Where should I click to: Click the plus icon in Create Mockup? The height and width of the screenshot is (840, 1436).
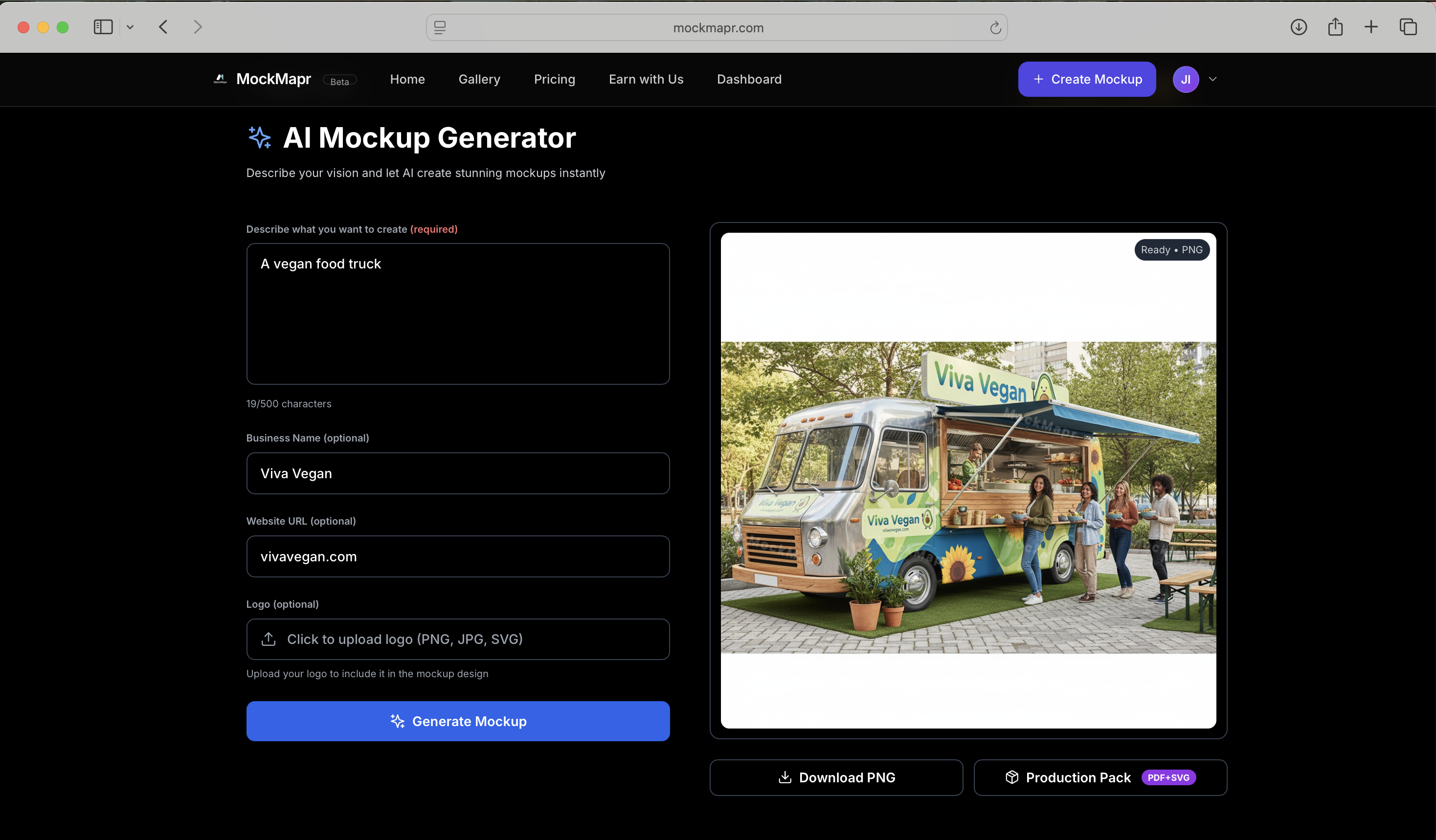(1038, 79)
